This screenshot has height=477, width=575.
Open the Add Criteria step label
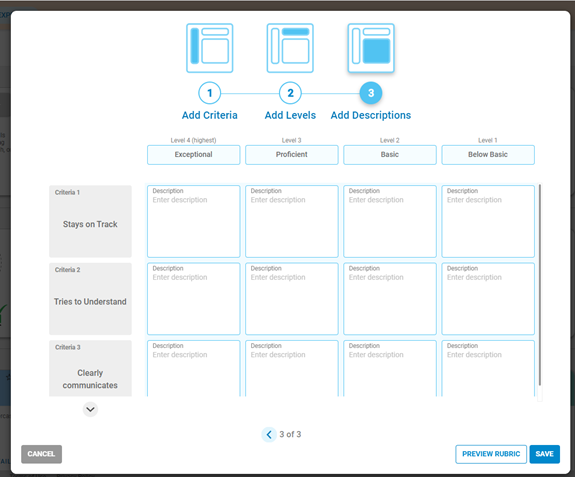(209, 115)
